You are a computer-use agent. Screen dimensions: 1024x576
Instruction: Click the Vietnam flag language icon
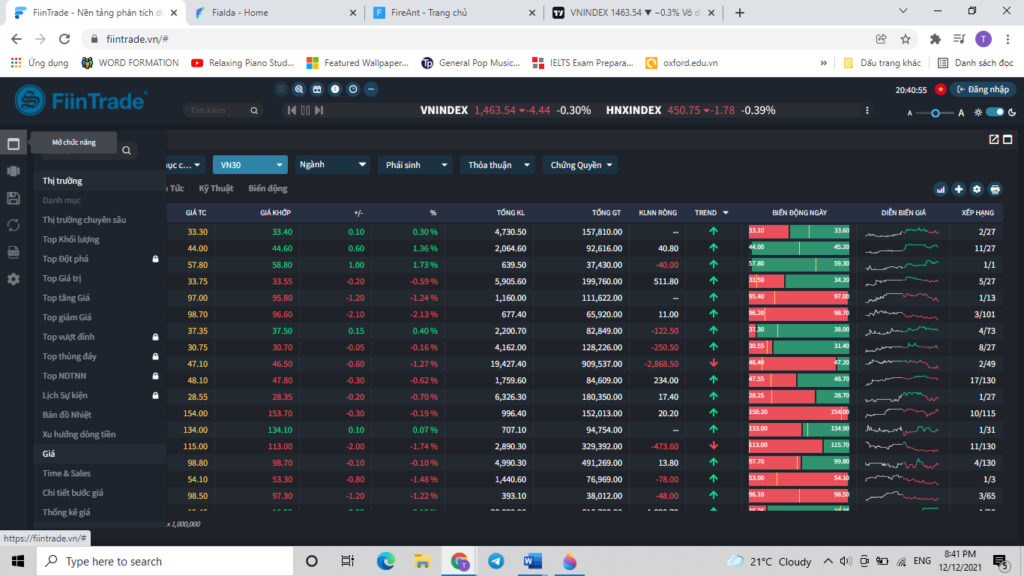pyautogui.click(x=940, y=89)
